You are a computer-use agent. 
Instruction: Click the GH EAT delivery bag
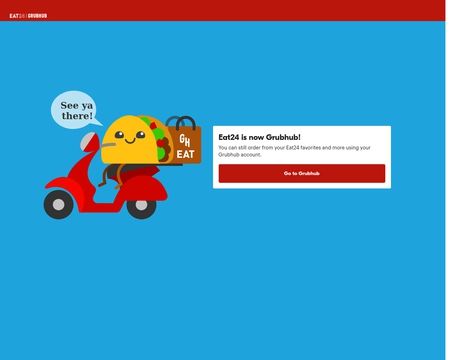(x=184, y=140)
